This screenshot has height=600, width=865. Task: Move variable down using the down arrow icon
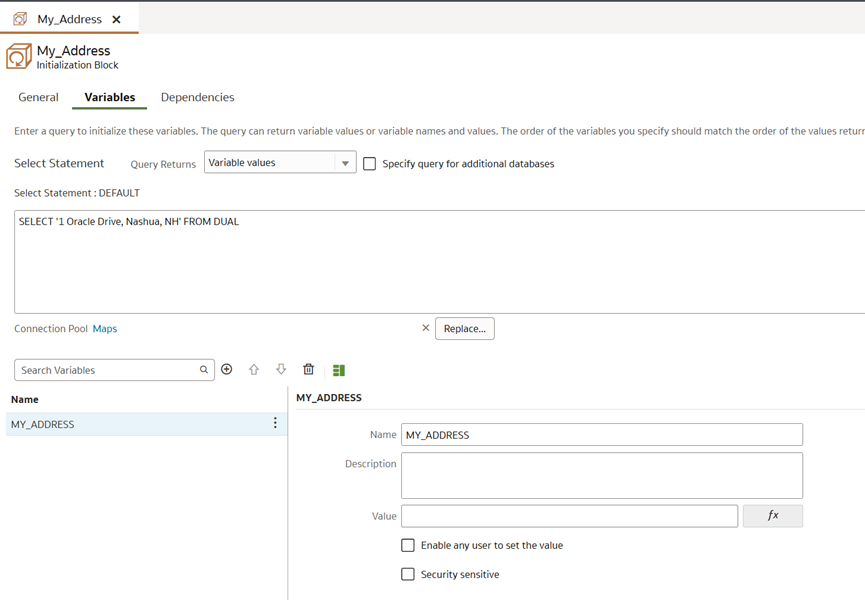coord(281,369)
